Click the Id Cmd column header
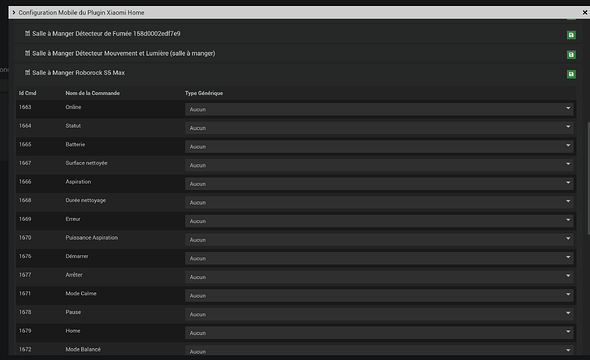This screenshot has height=360, width=590. (x=27, y=93)
